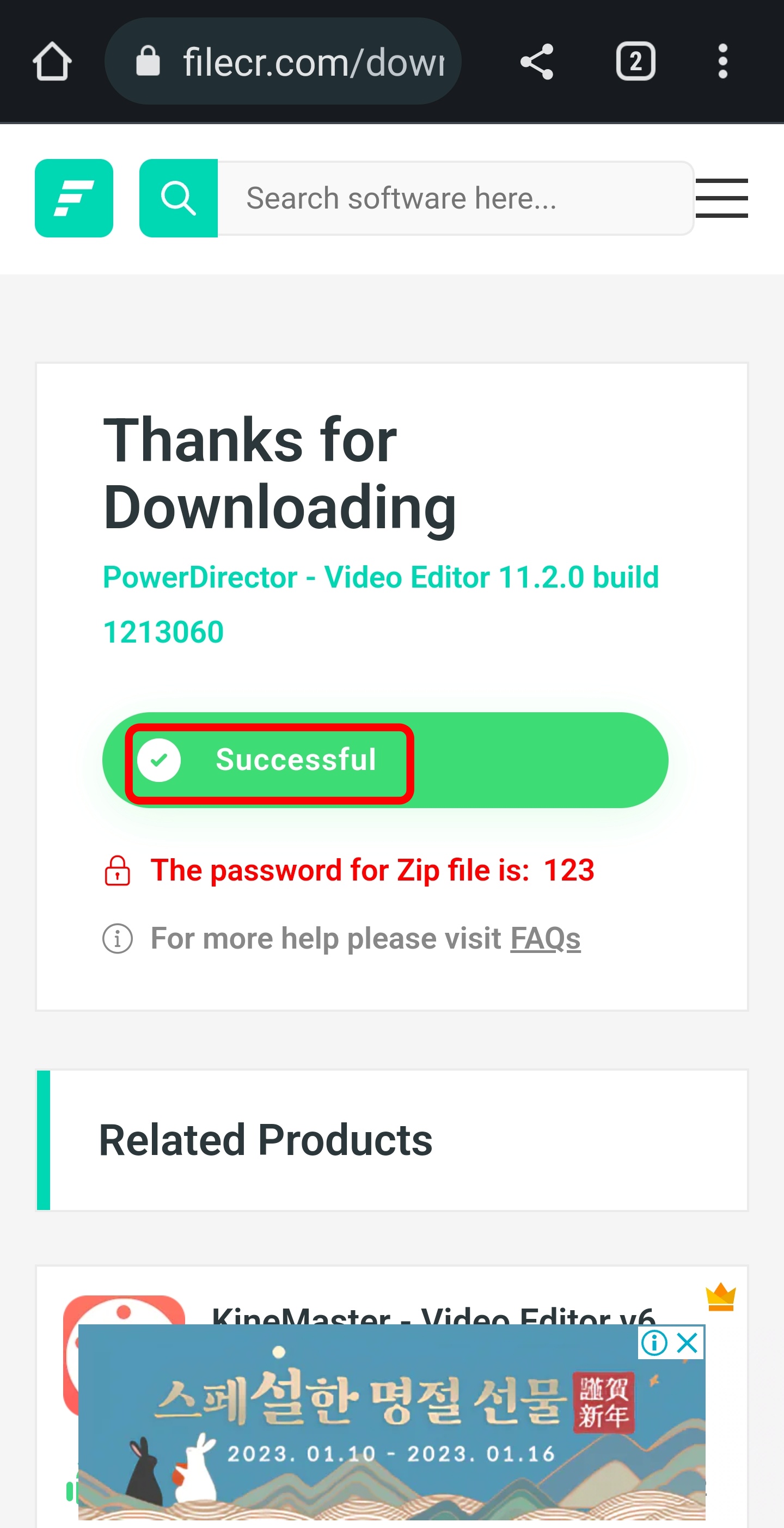Open the ad info icon
The image size is (784, 1528).
(655, 1342)
